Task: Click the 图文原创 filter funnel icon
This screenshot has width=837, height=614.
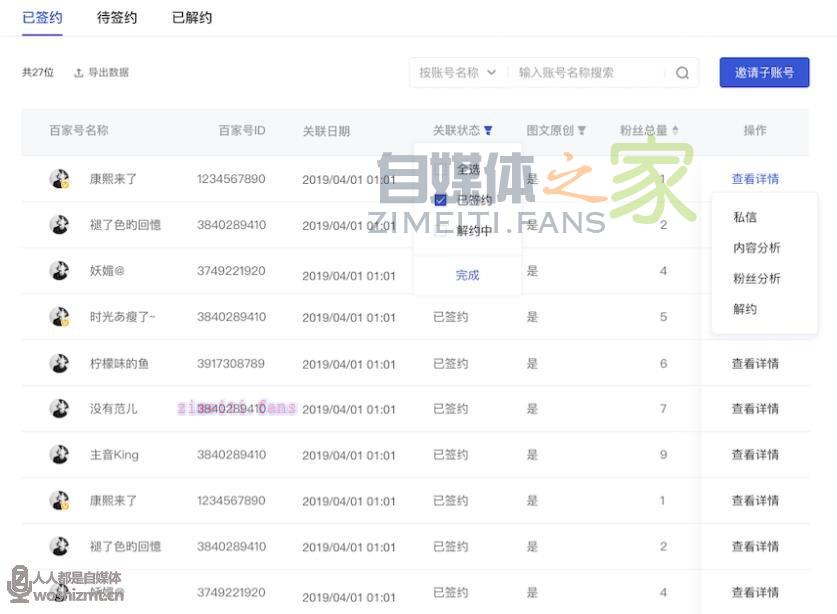Action: point(582,131)
